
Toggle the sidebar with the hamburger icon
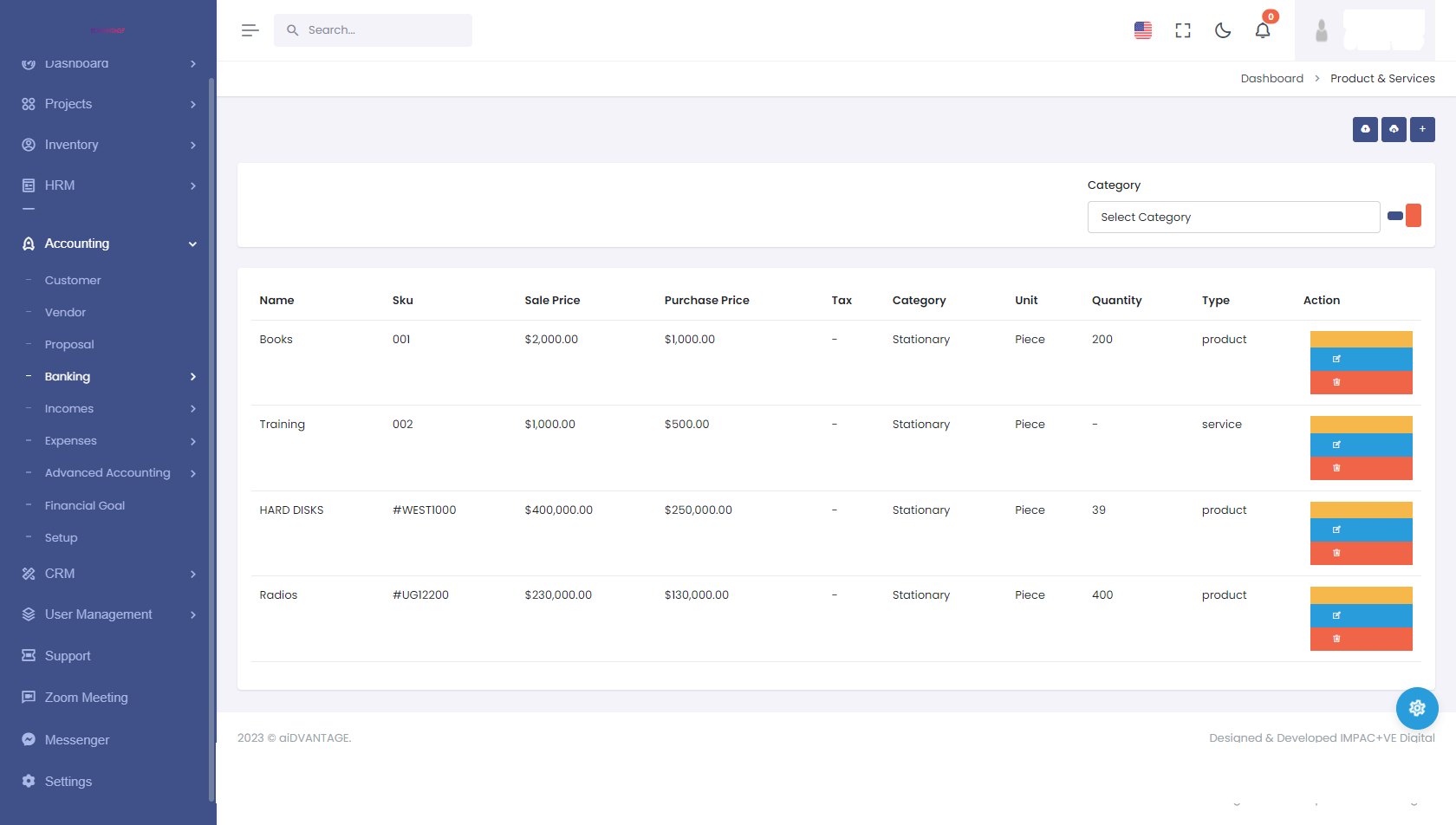(x=250, y=30)
